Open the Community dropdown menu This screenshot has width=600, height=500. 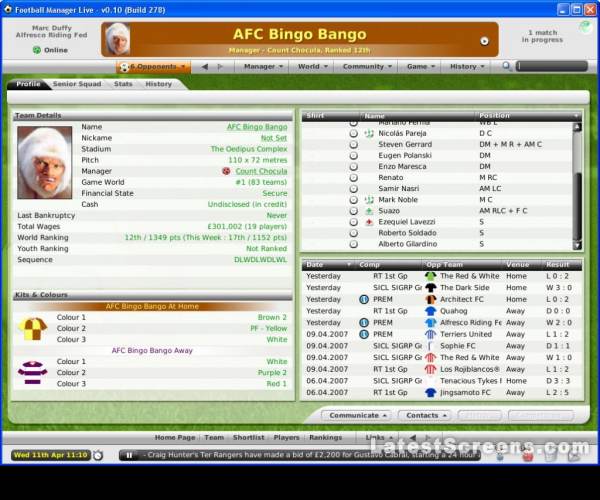(367, 67)
